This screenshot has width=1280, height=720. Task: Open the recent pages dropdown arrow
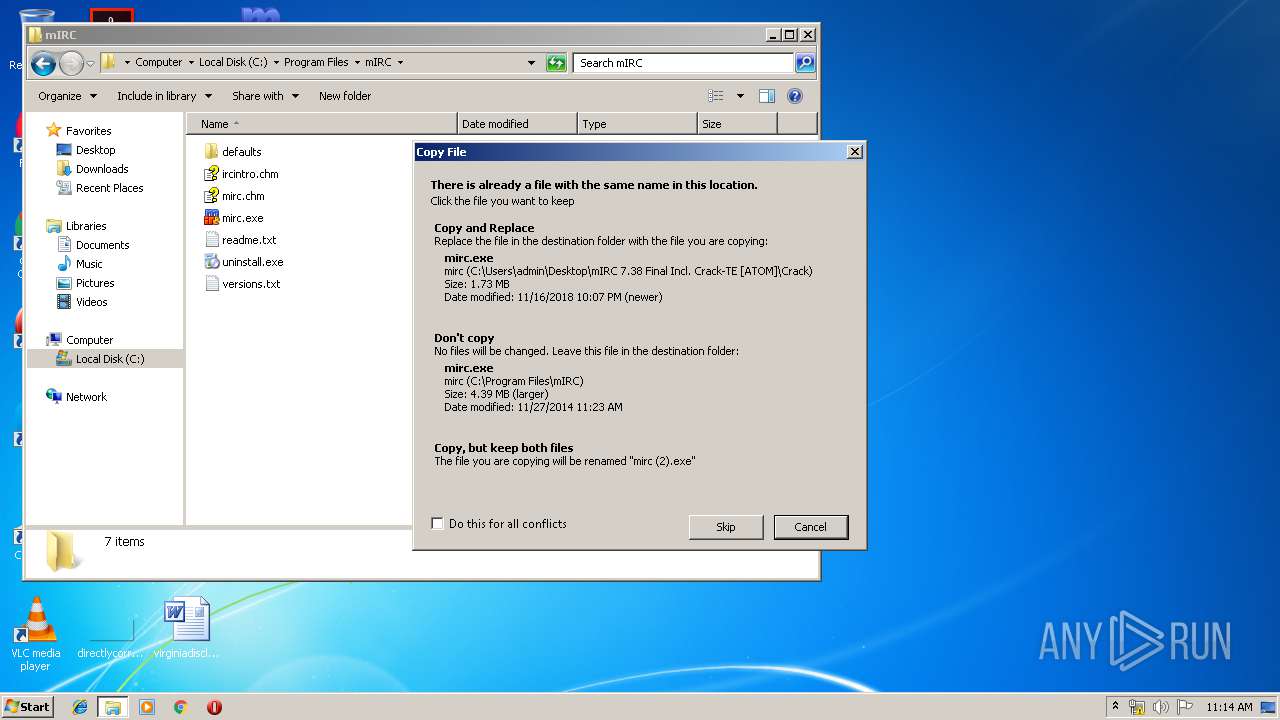(x=90, y=64)
